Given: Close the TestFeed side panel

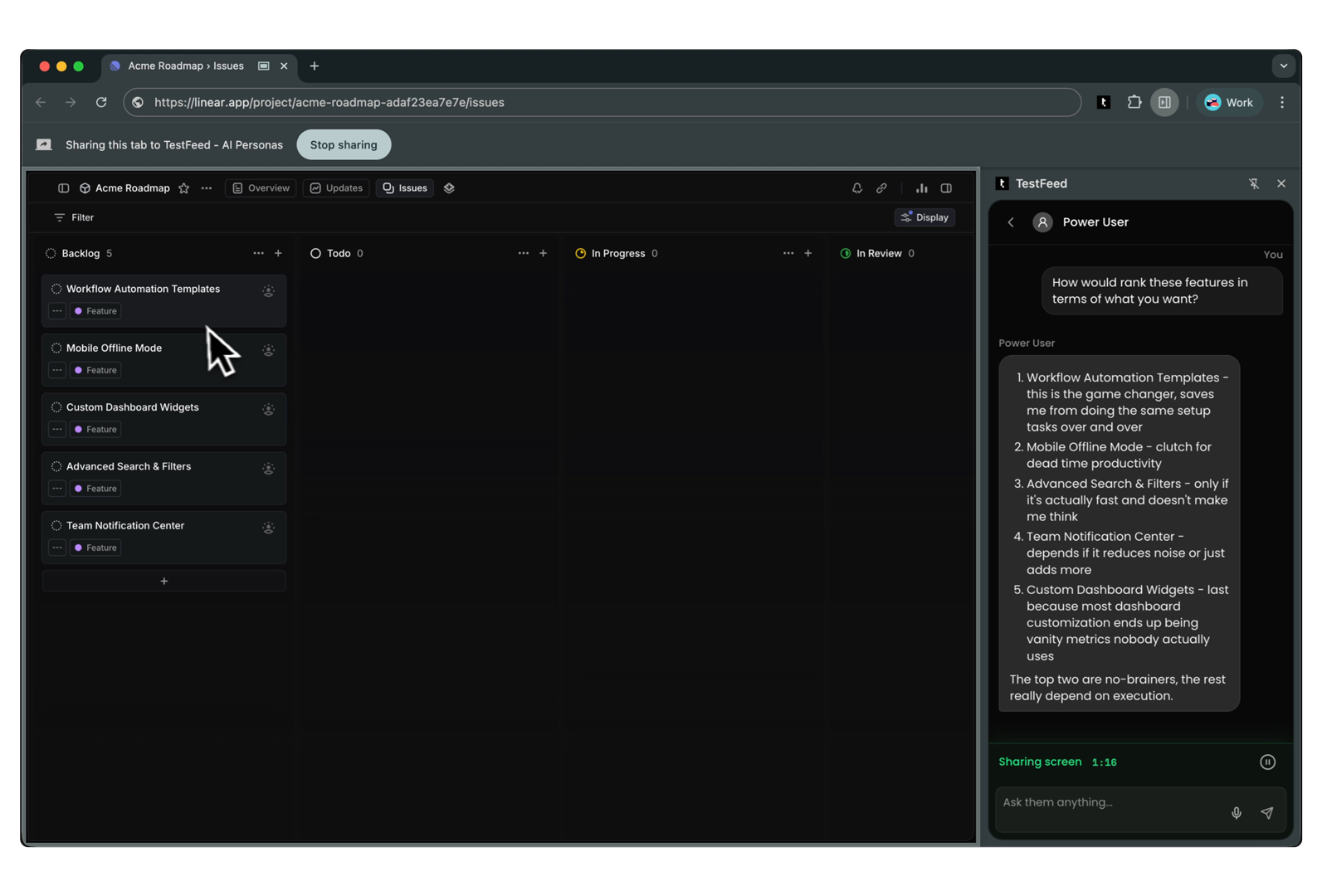Looking at the screenshot, I should click(x=1281, y=183).
